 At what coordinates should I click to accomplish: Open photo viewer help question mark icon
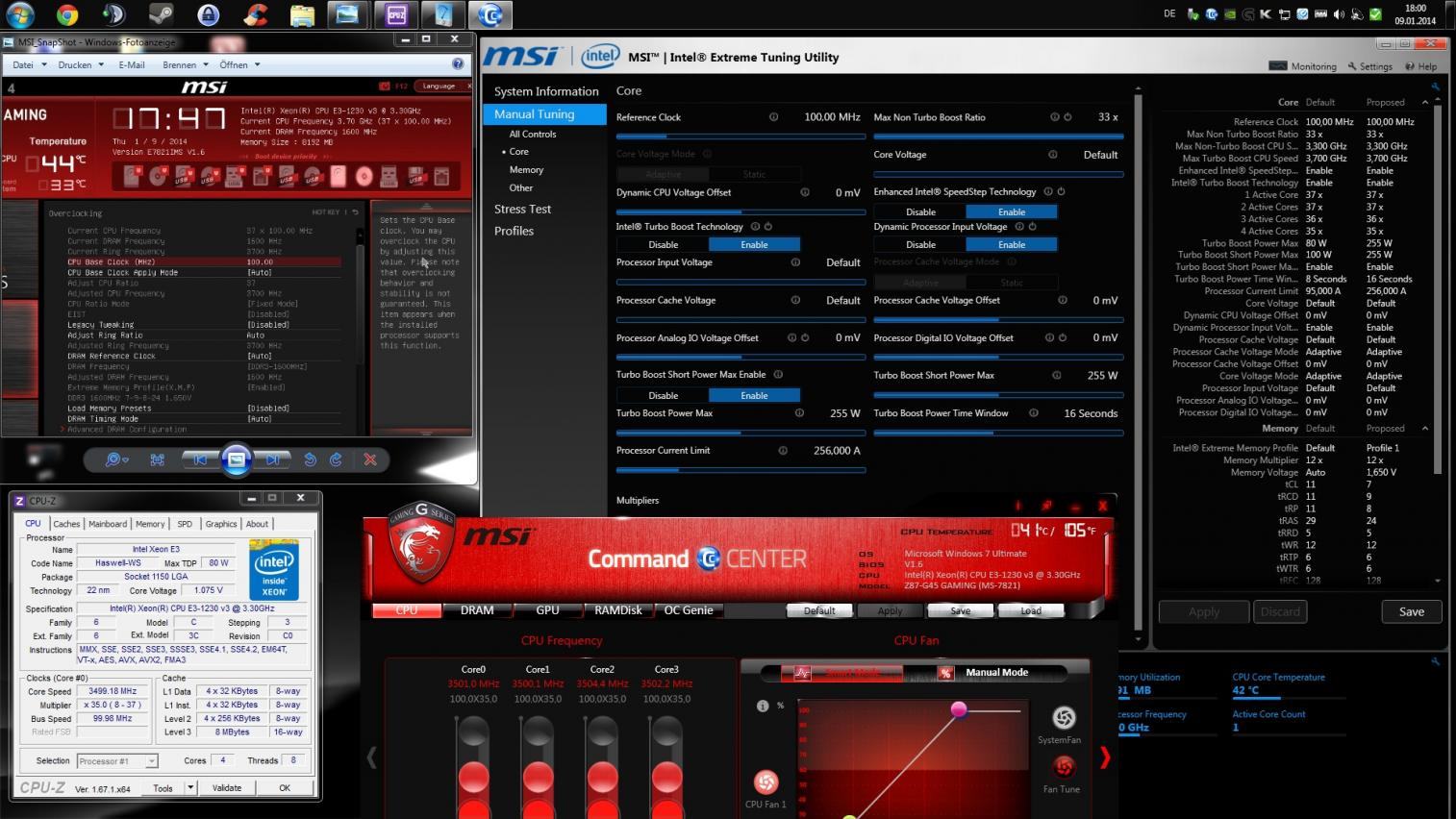(x=458, y=64)
